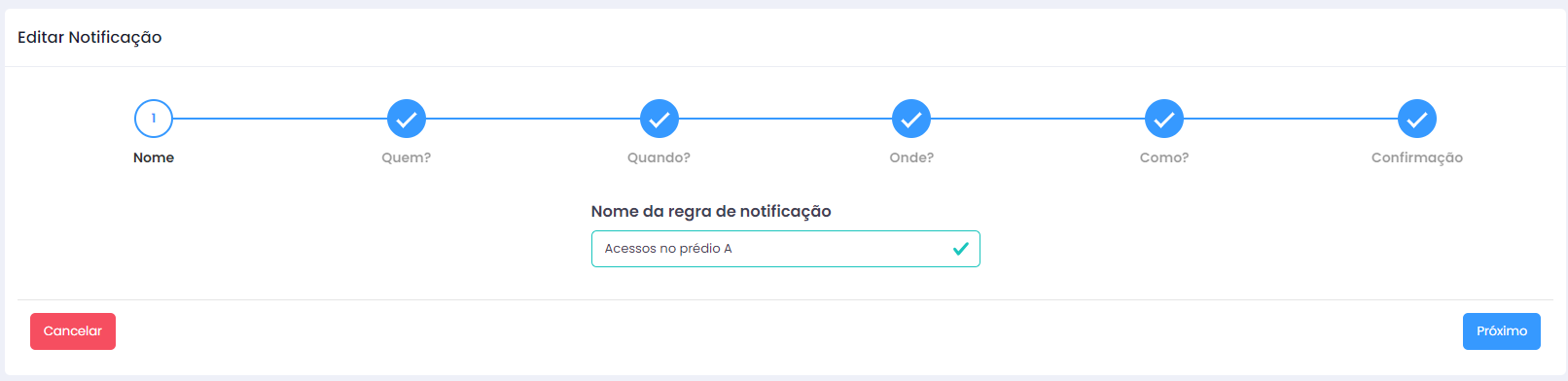This screenshot has height=381, width=1568.
Task: Select the Onde? step label
Action: click(x=911, y=157)
